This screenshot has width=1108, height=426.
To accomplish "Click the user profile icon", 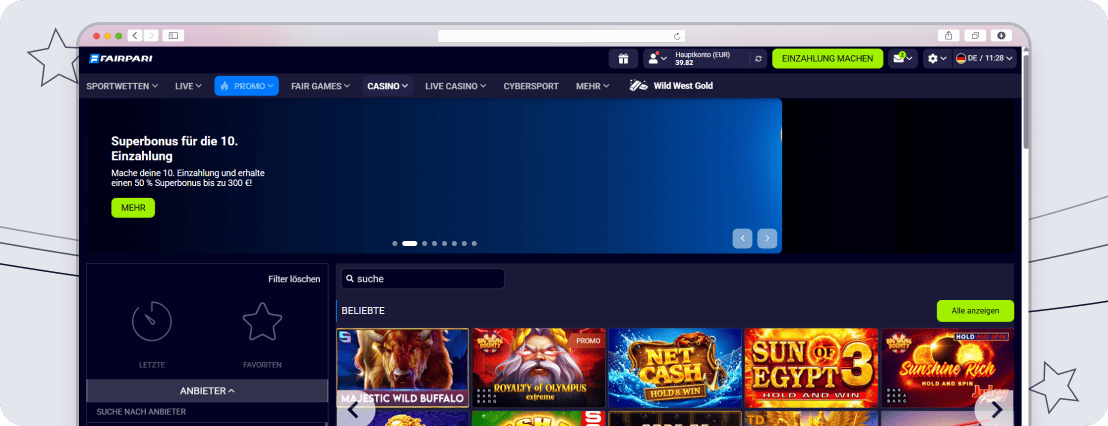I will click(x=657, y=59).
